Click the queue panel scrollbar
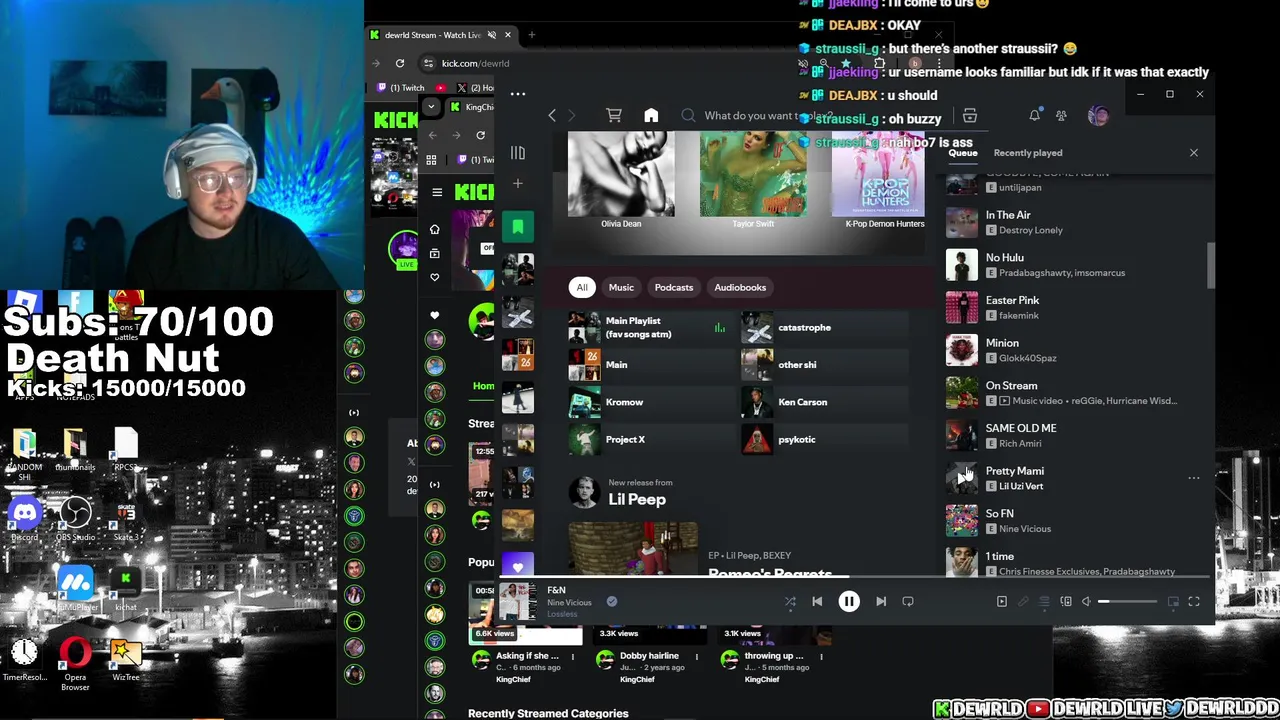This screenshot has height=720, width=1280. [1211, 265]
